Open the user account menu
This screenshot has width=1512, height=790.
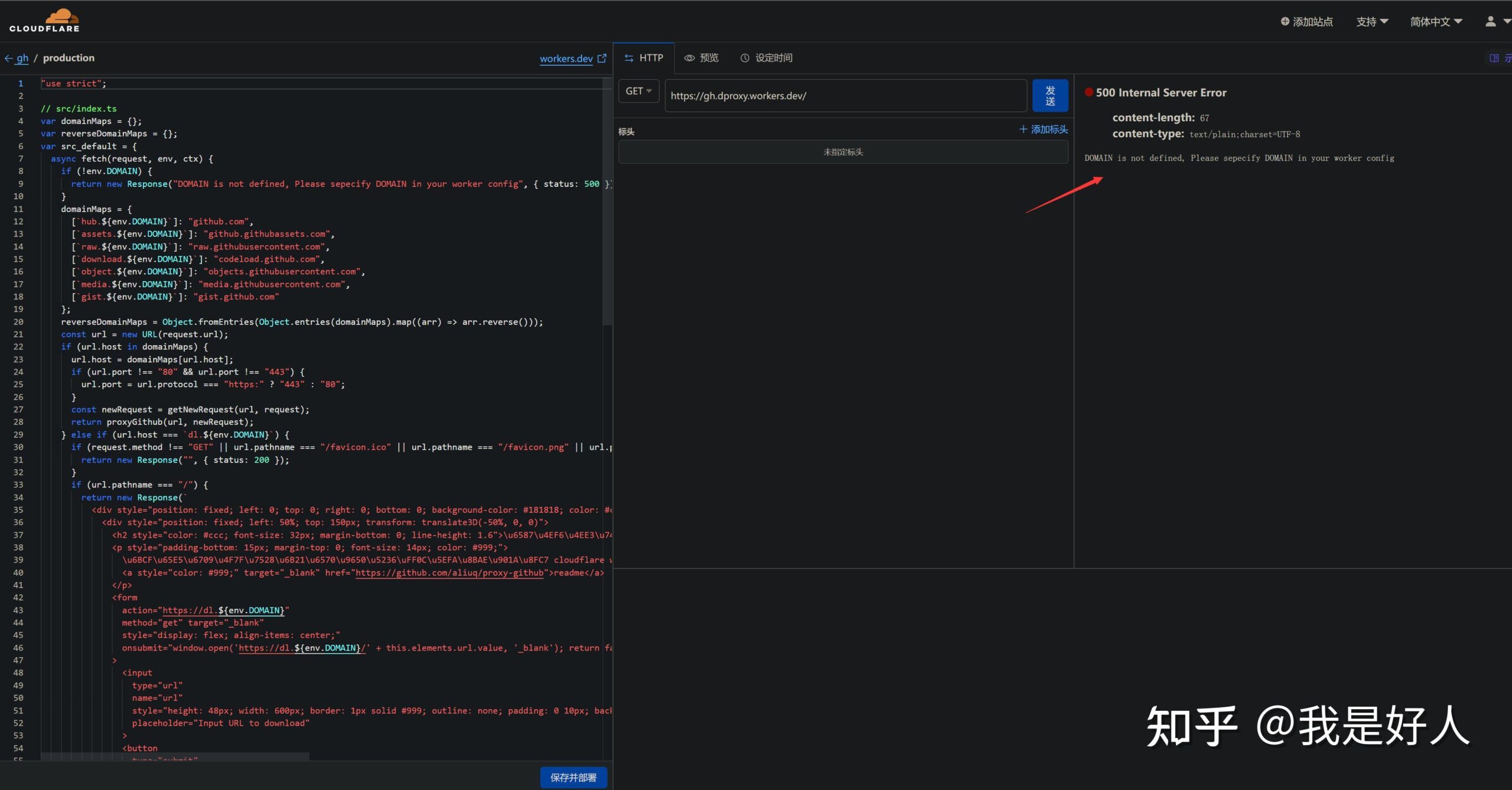pyautogui.click(x=1497, y=22)
